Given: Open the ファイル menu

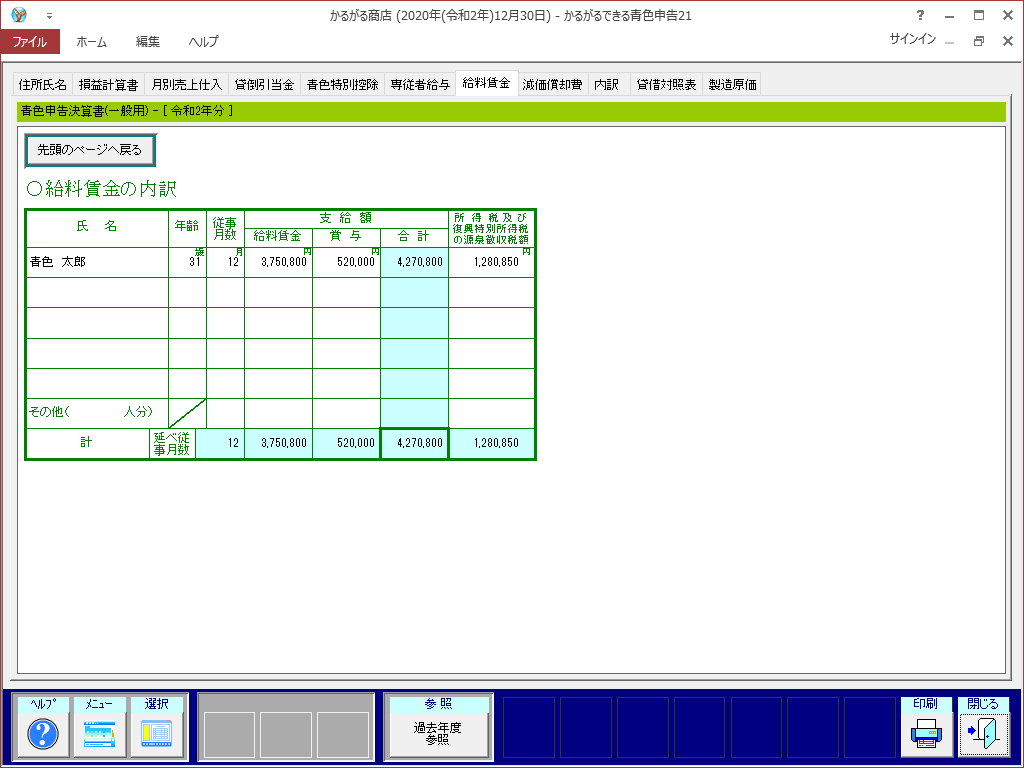Looking at the screenshot, I should (30, 41).
